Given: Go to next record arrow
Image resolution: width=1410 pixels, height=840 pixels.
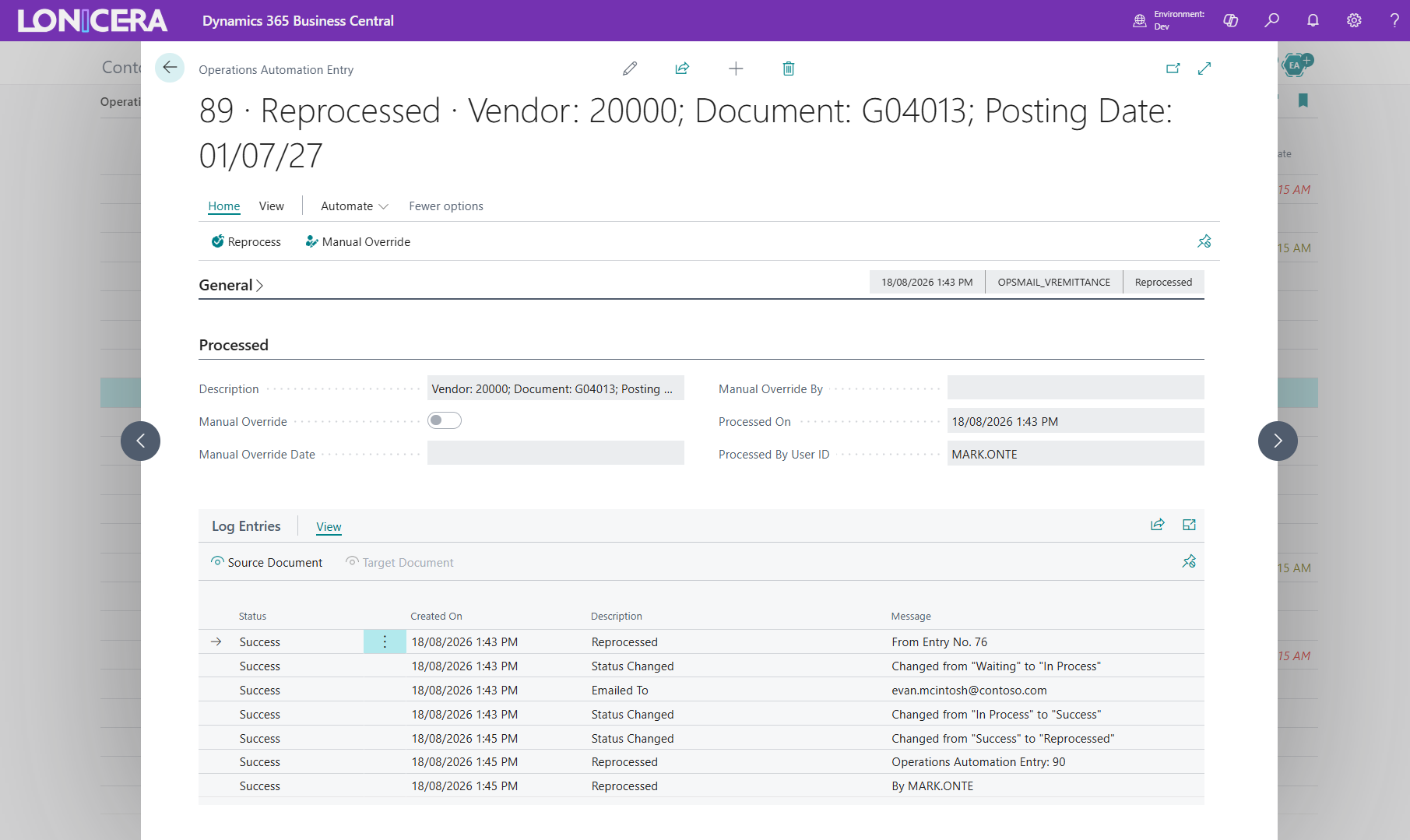Looking at the screenshot, I should click(1278, 441).
